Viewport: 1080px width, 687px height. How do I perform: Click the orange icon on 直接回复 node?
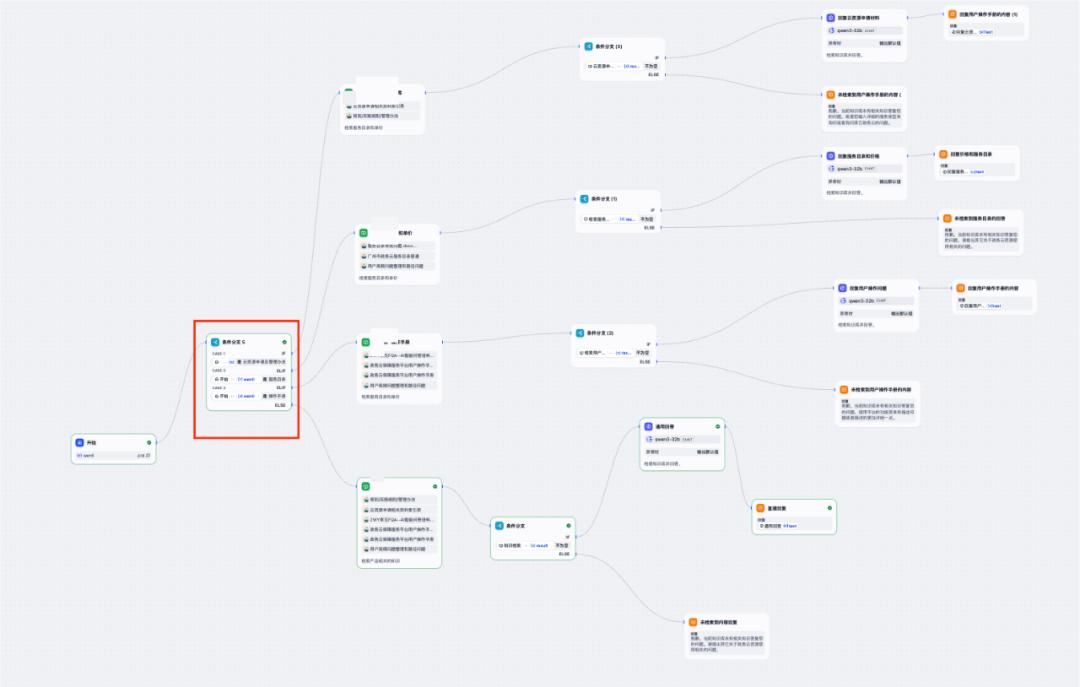(x=760, y=508)
